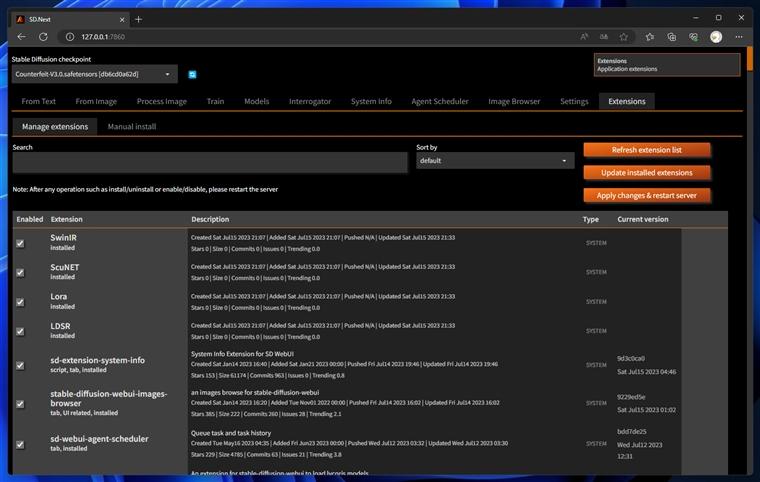Switch to Manual install sub-tab

point(132,127)
